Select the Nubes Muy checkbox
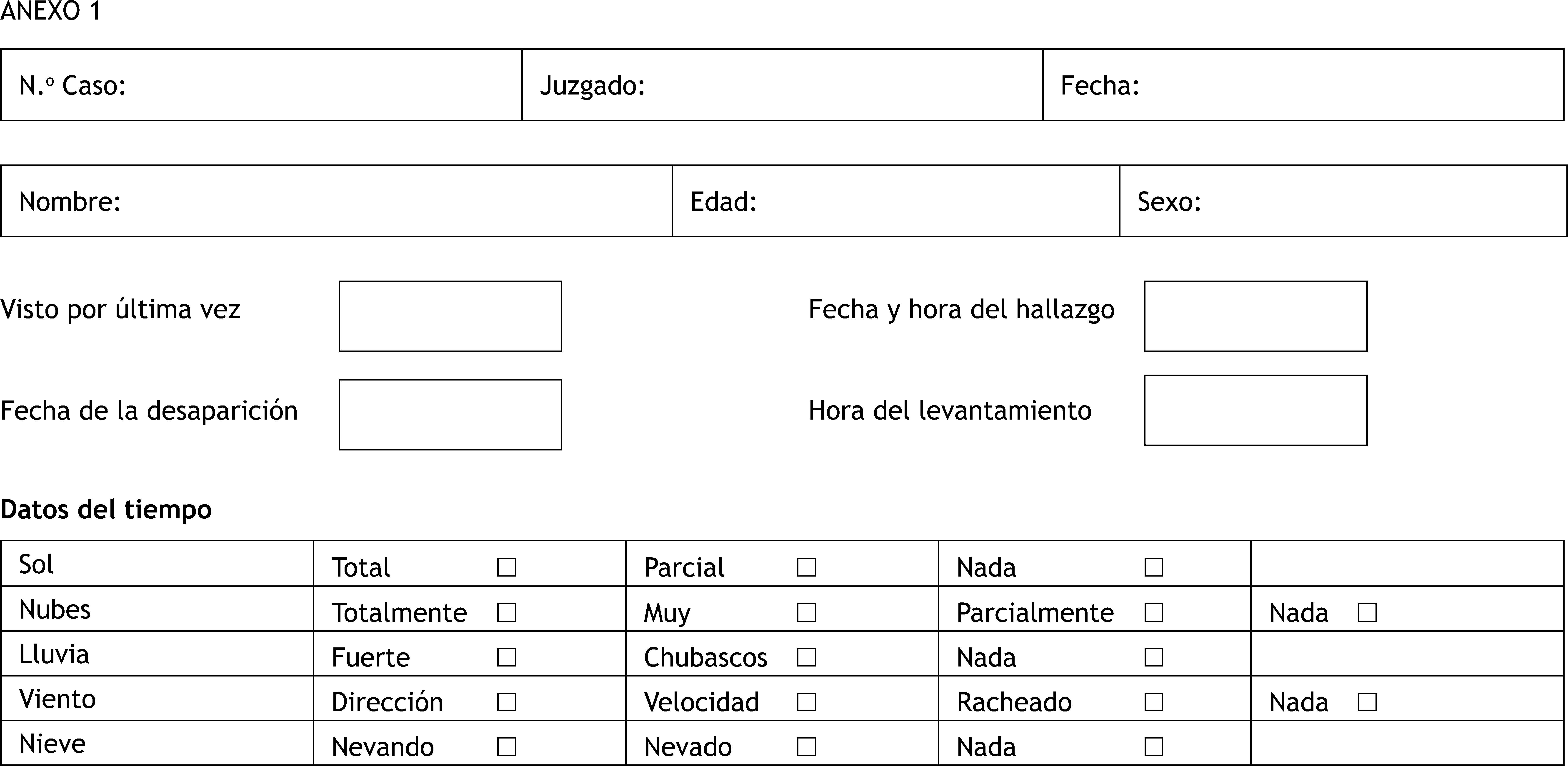The width and height of the screenshot is (1568, 766). click(x=807, y=612)
